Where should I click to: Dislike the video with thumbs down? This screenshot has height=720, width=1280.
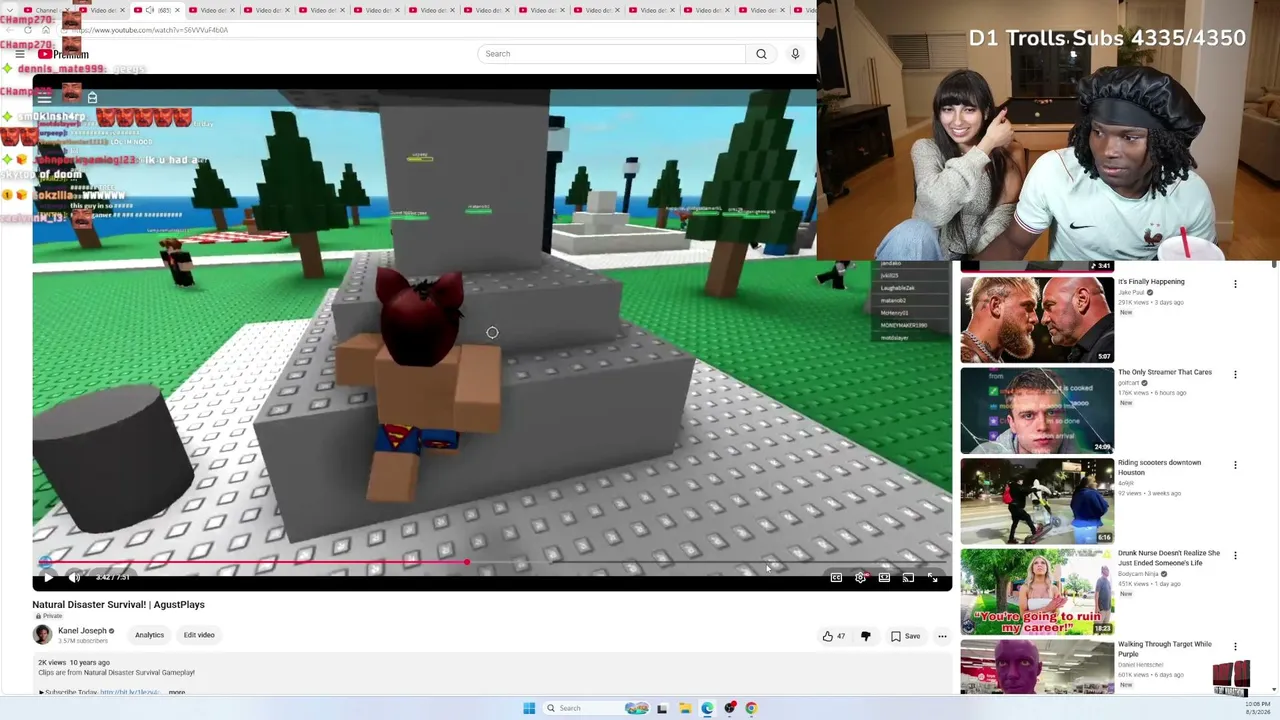866,636
